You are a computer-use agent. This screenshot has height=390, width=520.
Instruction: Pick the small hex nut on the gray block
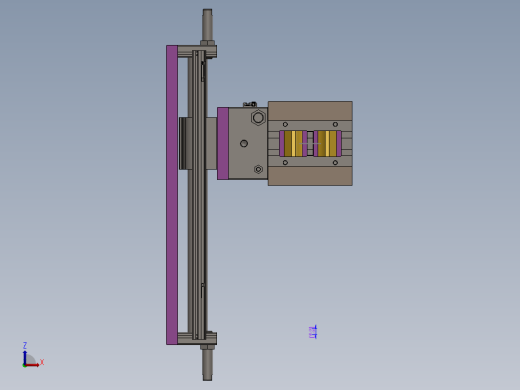tap(258, 169)
